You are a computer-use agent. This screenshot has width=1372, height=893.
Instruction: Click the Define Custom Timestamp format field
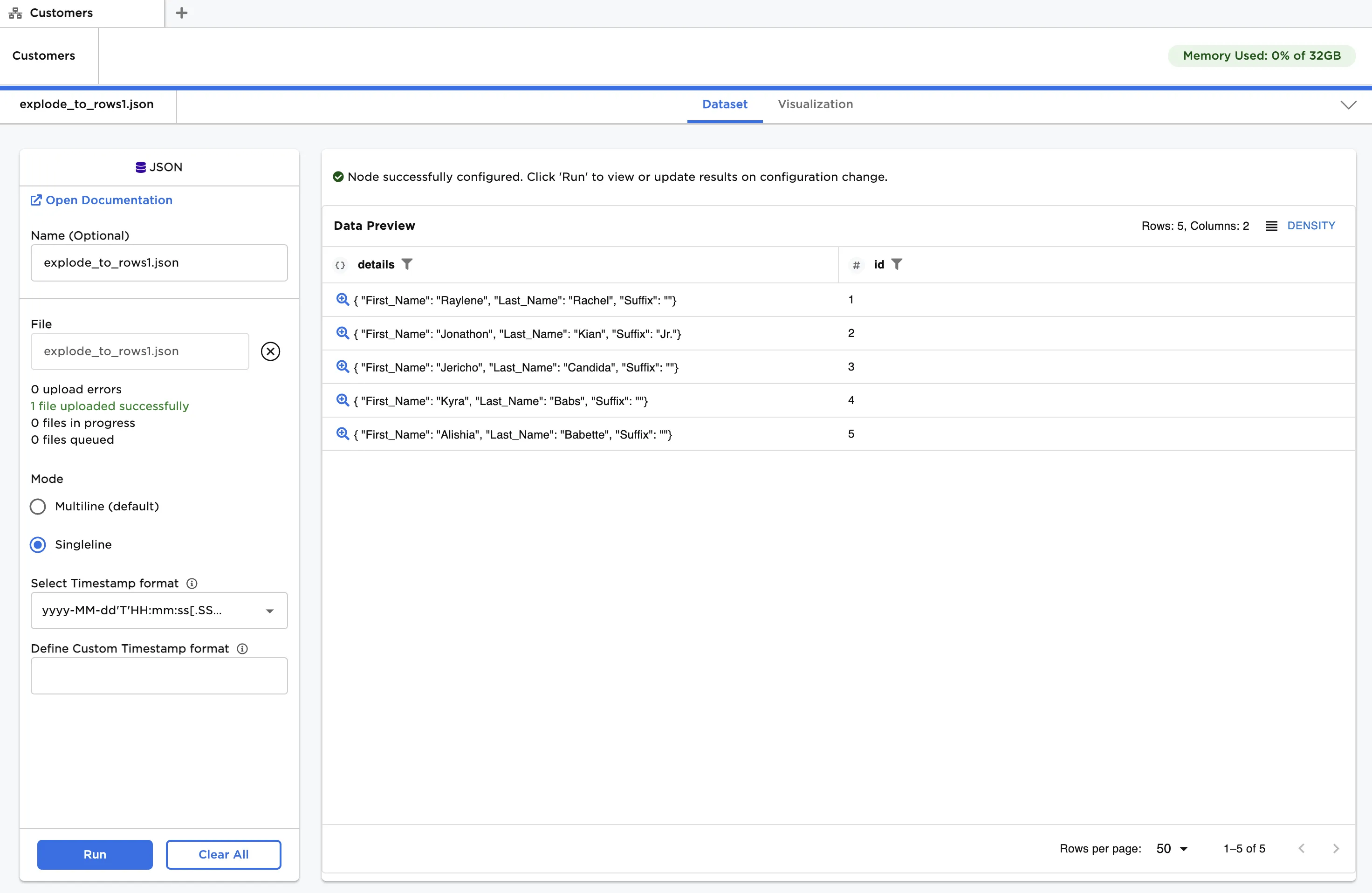click(x=159, y=676)
